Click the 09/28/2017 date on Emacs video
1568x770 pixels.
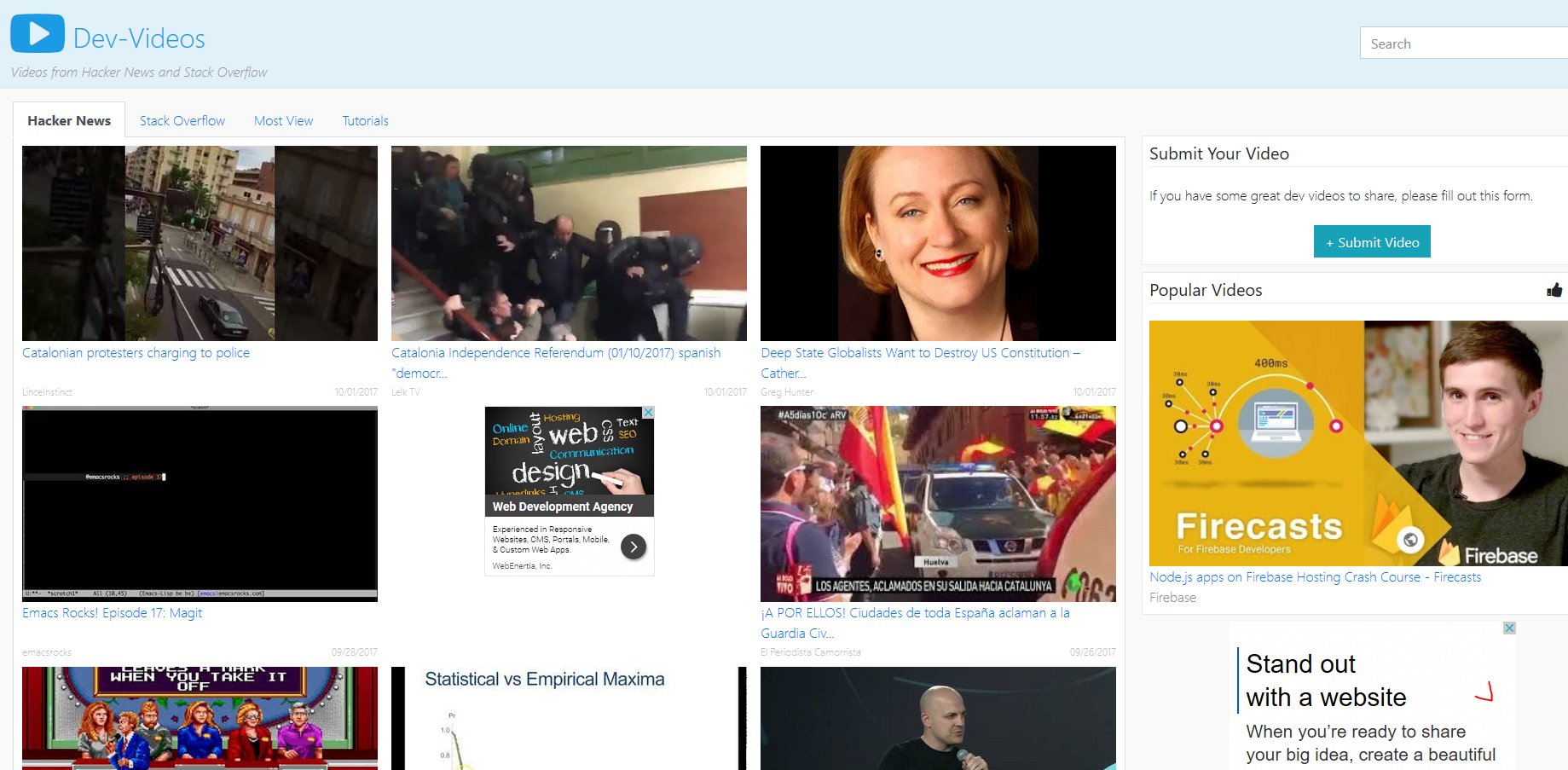coord(355,652)
